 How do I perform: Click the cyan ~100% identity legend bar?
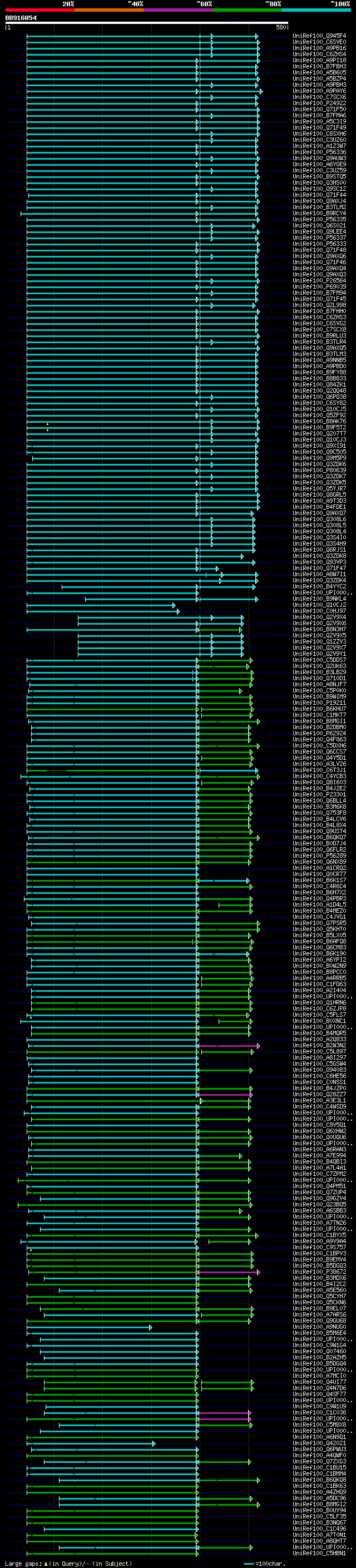click(x=317, y=11)
